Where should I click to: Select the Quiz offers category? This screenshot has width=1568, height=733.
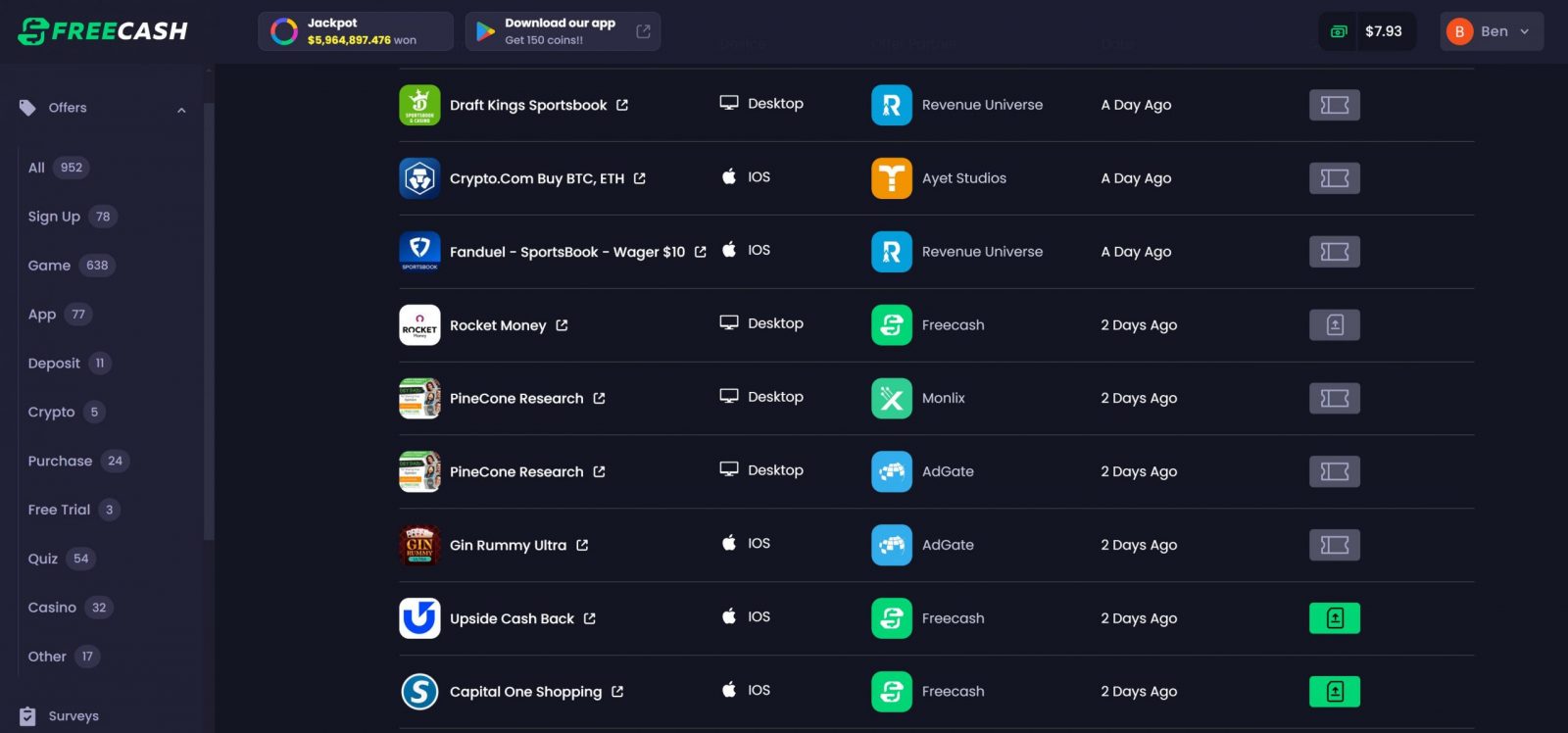pyautogui.click(x=62, y=559)
